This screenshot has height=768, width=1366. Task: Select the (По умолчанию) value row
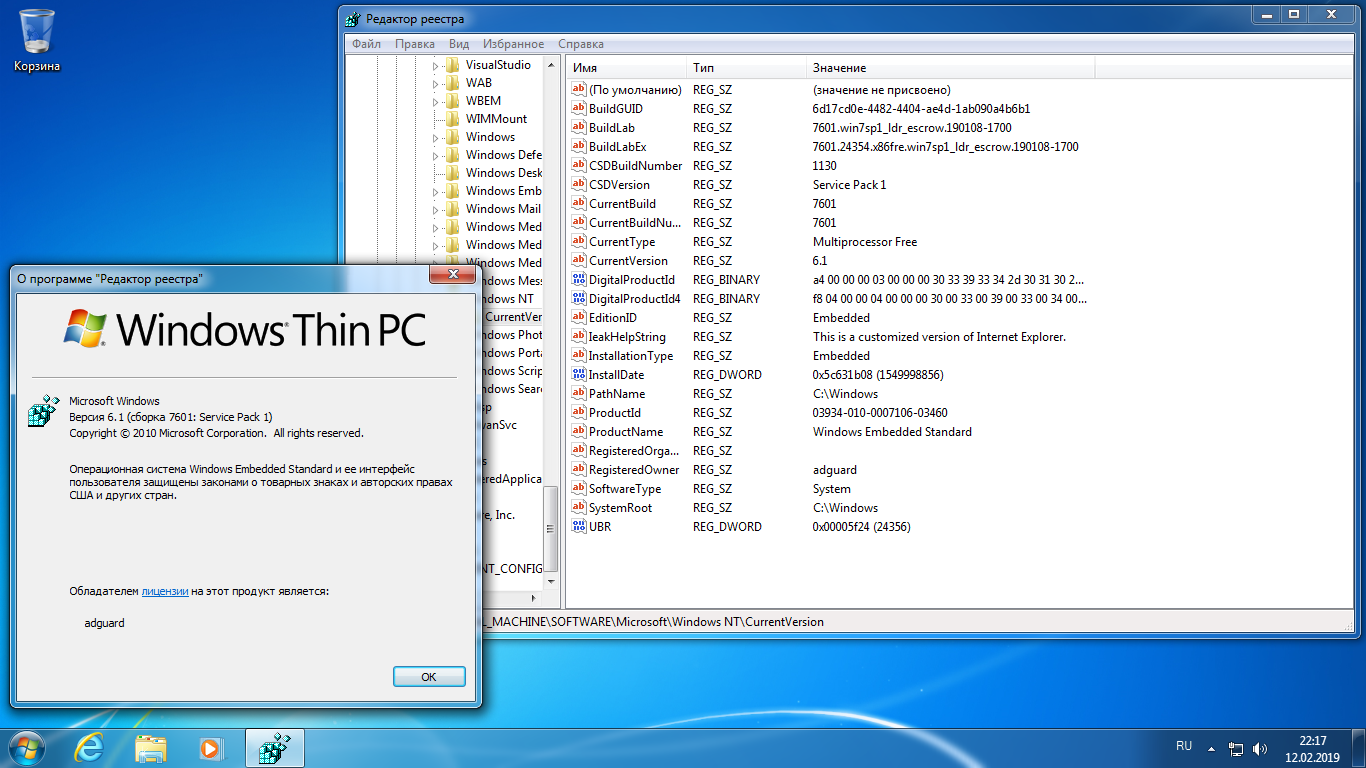coord(830,89)
